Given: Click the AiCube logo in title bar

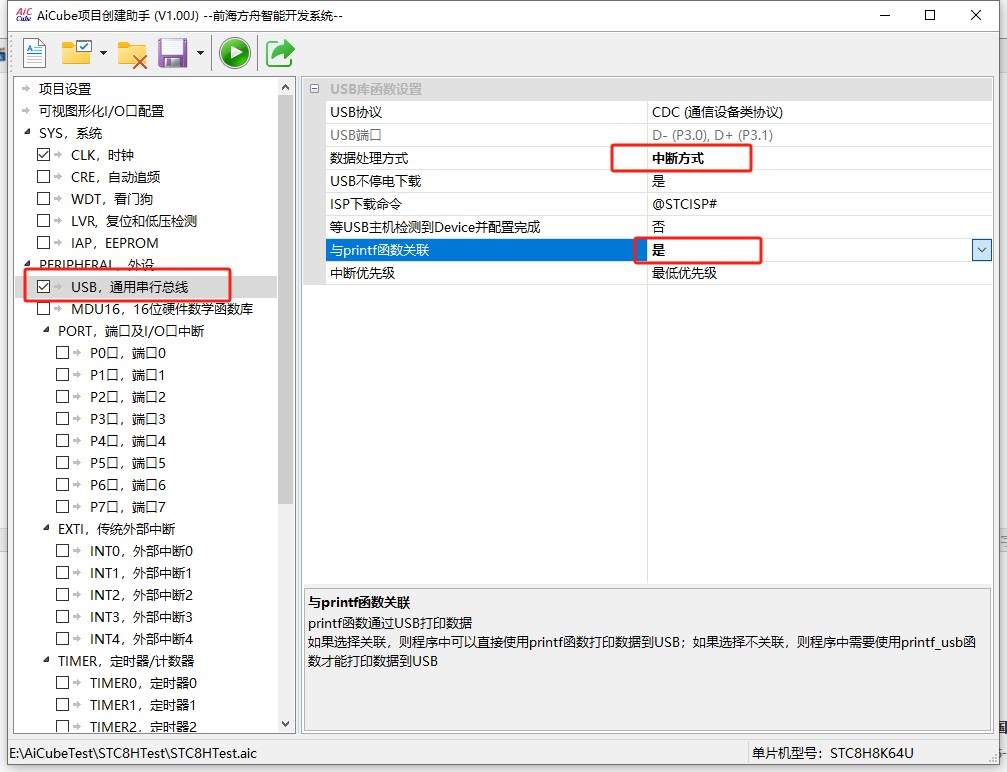Looking at the screenshot, I should pyautogui.click(x=24, y=15).
